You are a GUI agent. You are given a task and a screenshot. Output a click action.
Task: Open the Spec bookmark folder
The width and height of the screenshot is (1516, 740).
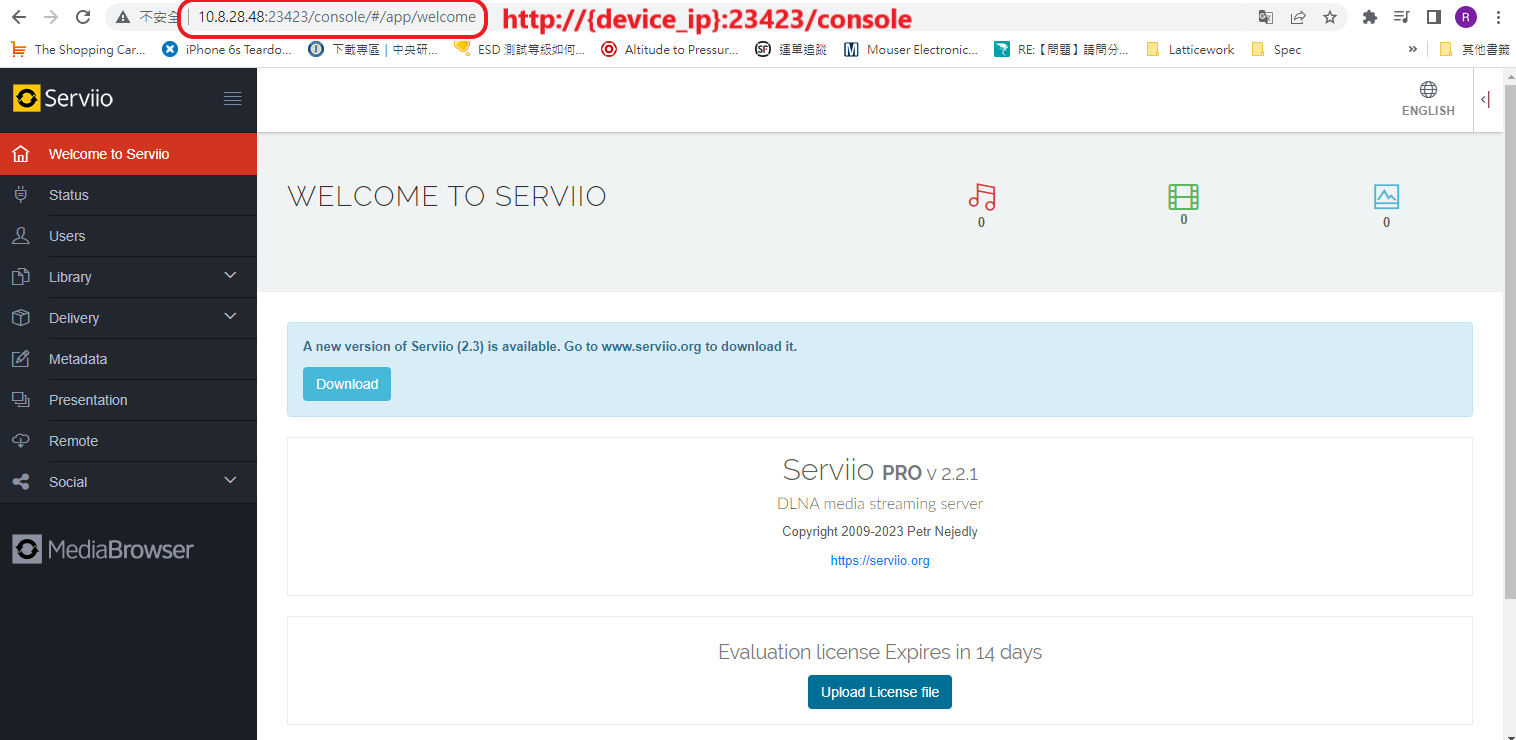point(1276,49)
